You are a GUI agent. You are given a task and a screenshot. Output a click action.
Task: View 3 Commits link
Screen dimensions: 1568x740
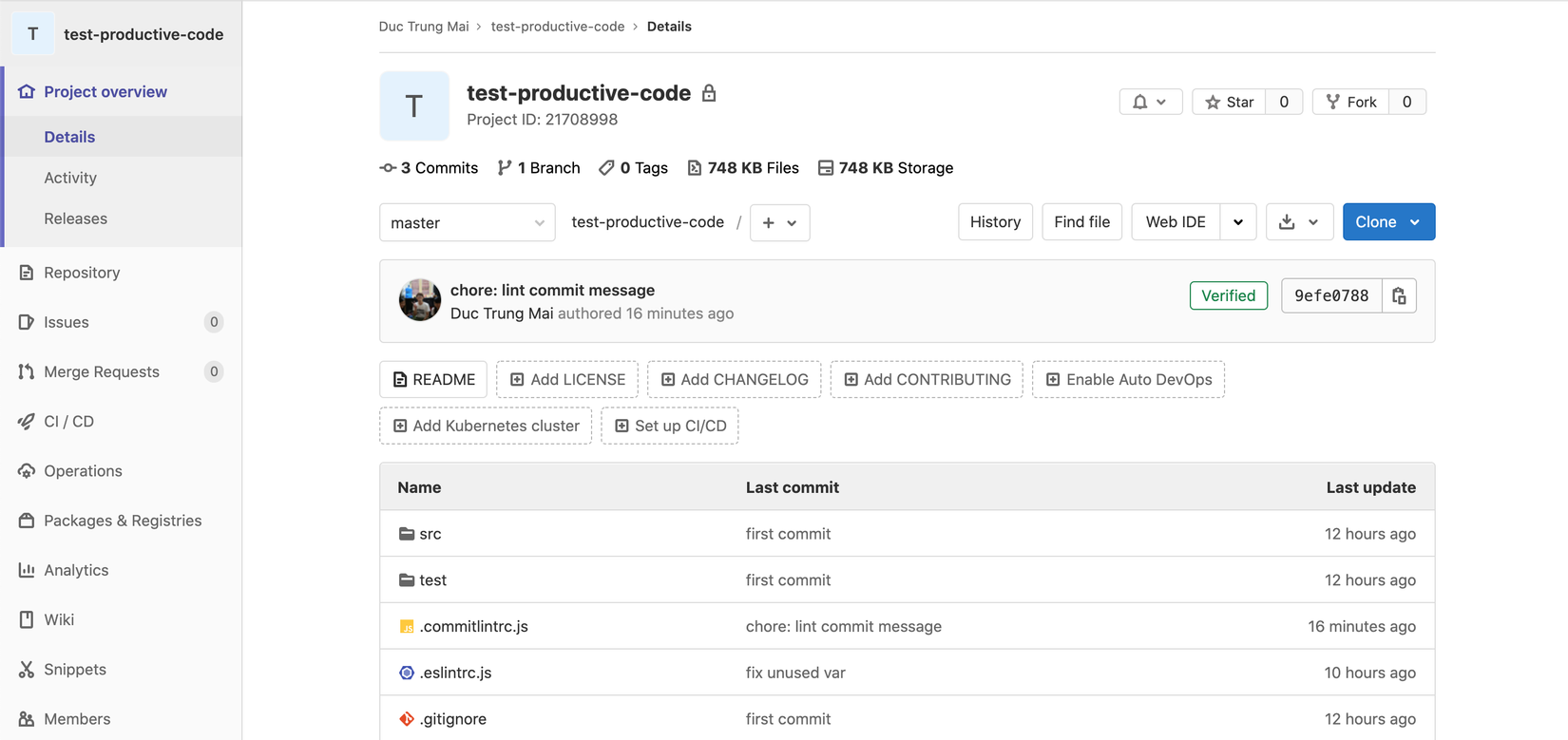[x=430, y=168]
